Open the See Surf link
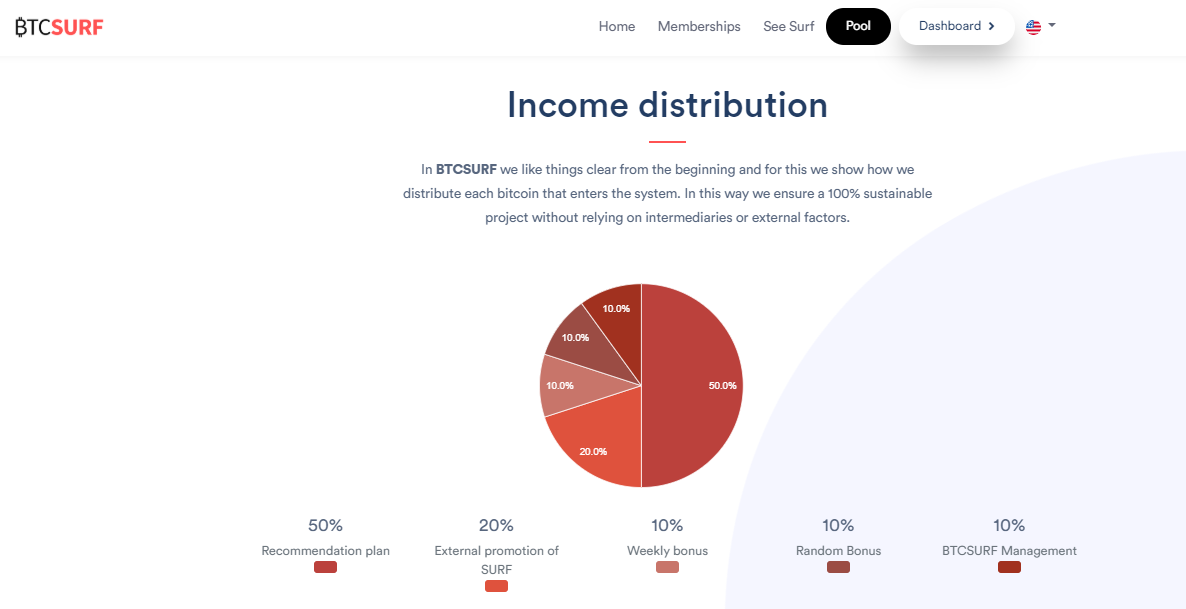 click(788, 26)
